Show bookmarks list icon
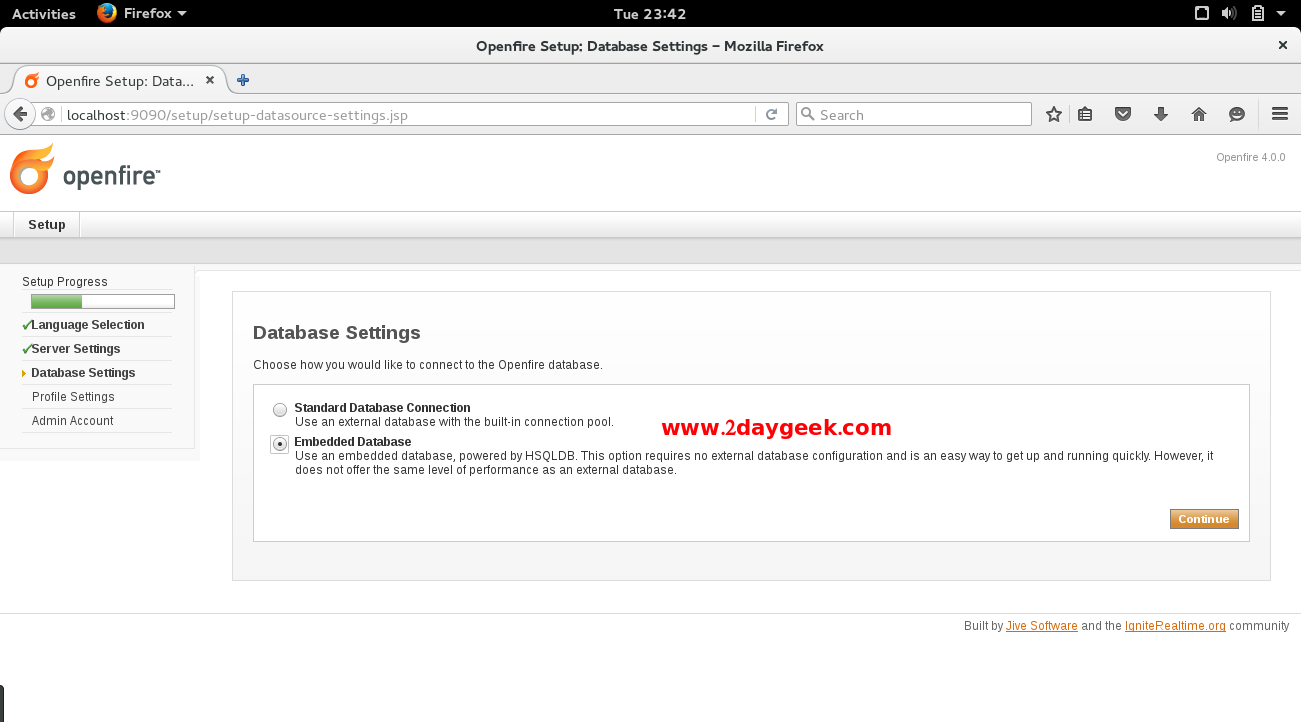1301x722 pixels. pos(1085,115)
